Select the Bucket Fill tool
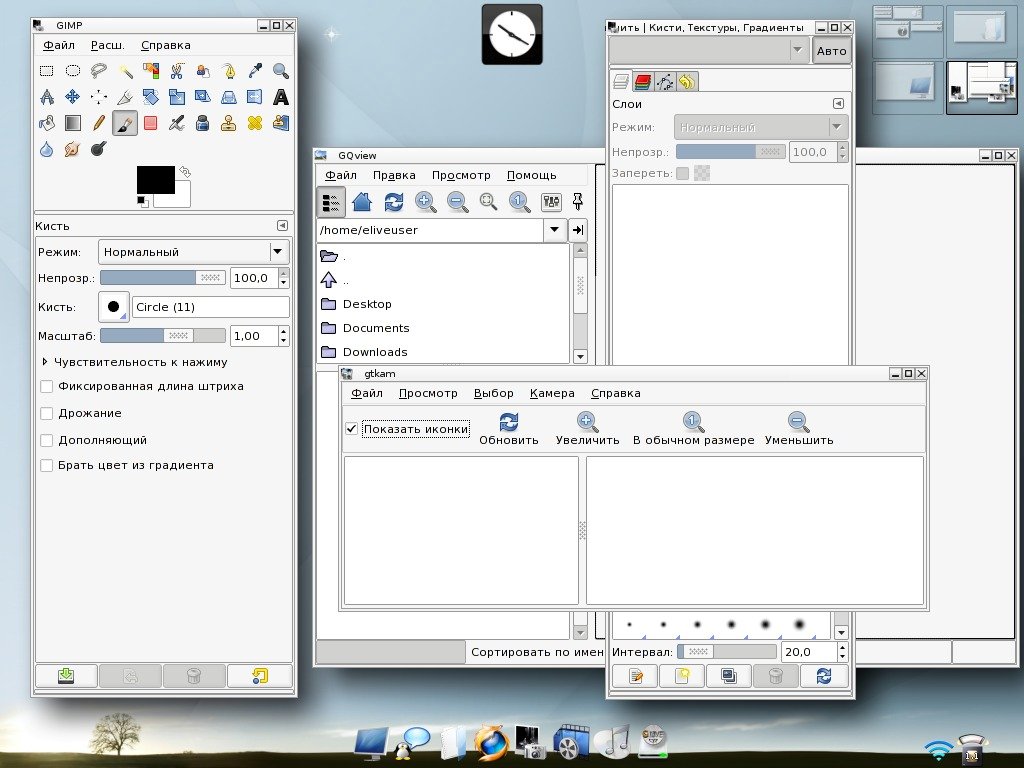 coord(46,123)
